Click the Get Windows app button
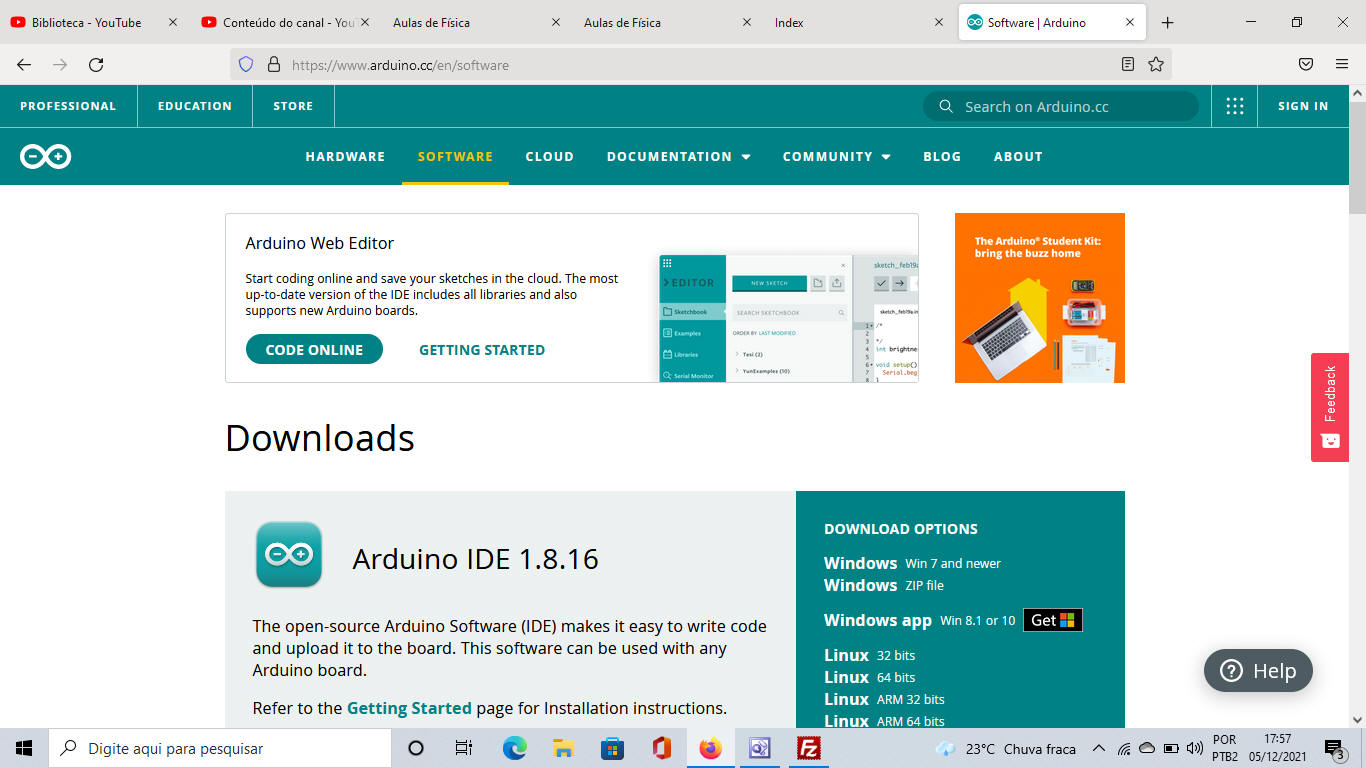The image size is (1366, 768). point(1052,620)
